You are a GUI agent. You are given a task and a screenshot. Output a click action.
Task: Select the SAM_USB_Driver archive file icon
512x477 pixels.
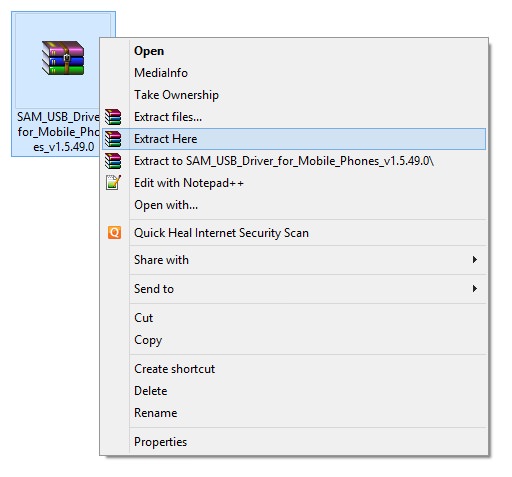pyautogui.click(x=63, y=58)
